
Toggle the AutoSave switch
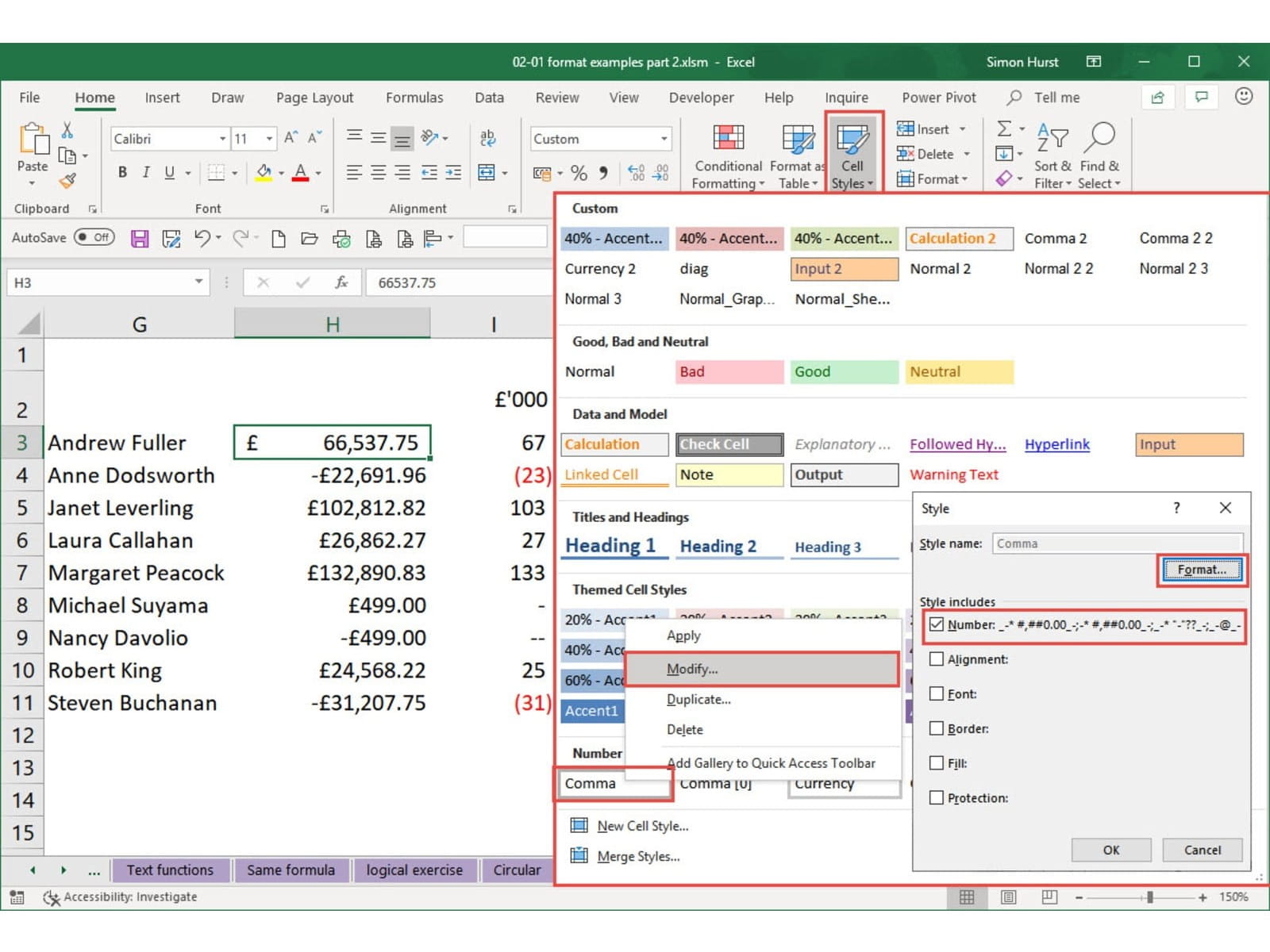click(x=94, y=237)
